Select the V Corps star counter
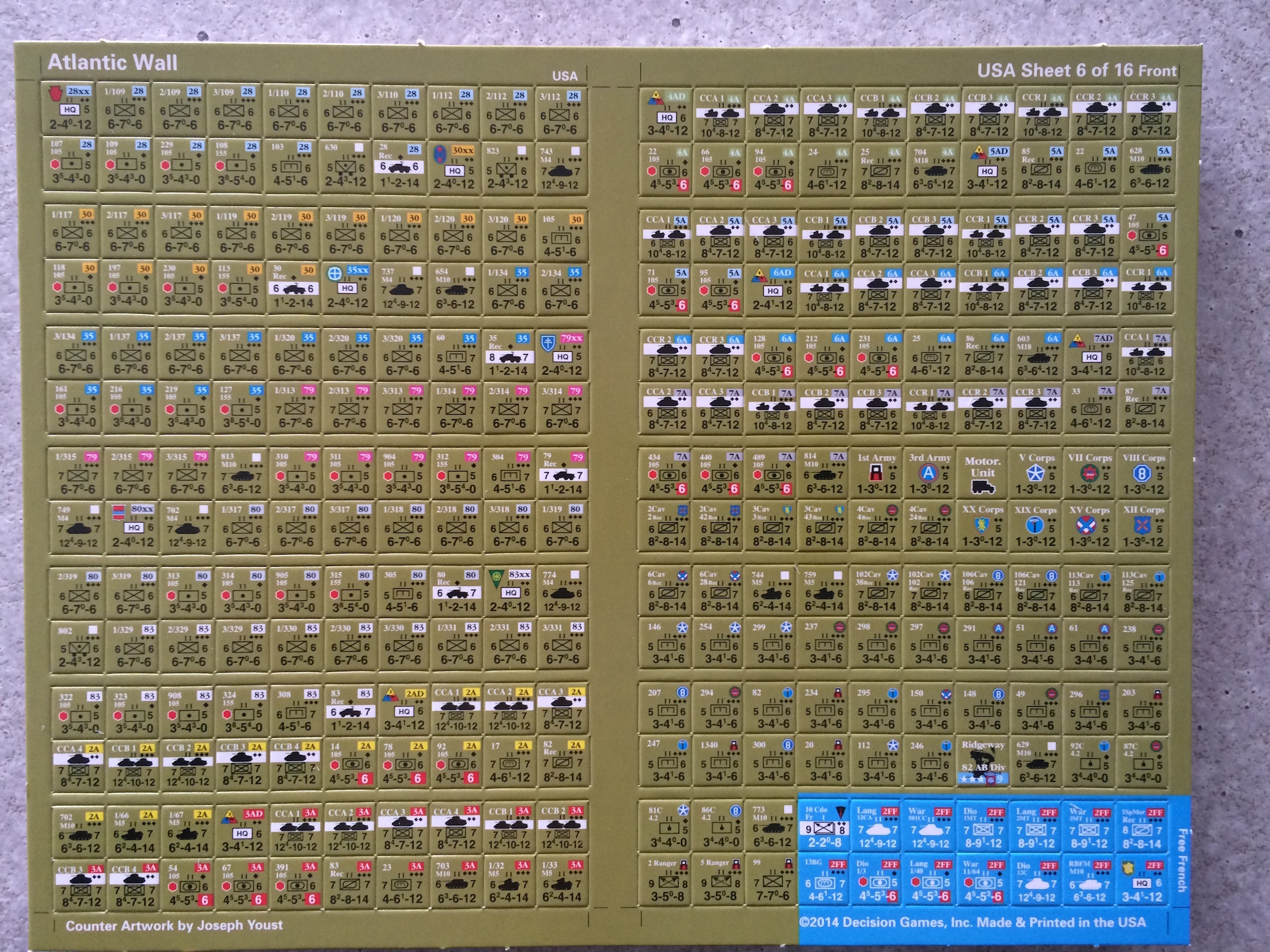1270x952 pixels. (1035, 474)
